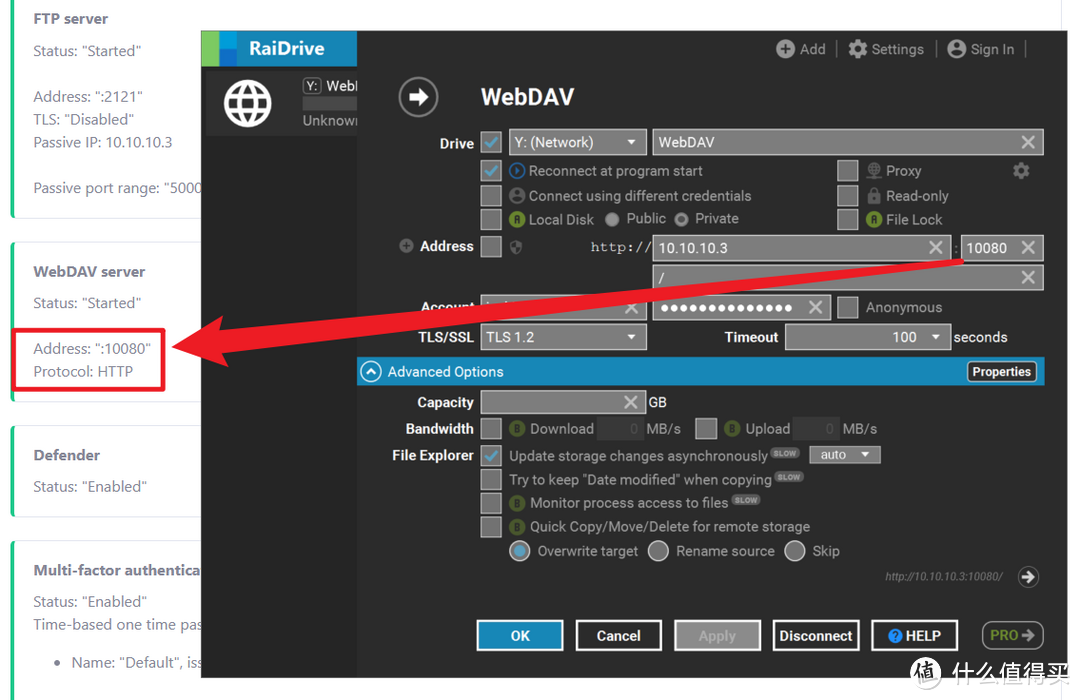The width and height of the screenshot is (1080, 700).
Task: Open the auto dropdown in File Explorer
Action: point(845,455)
